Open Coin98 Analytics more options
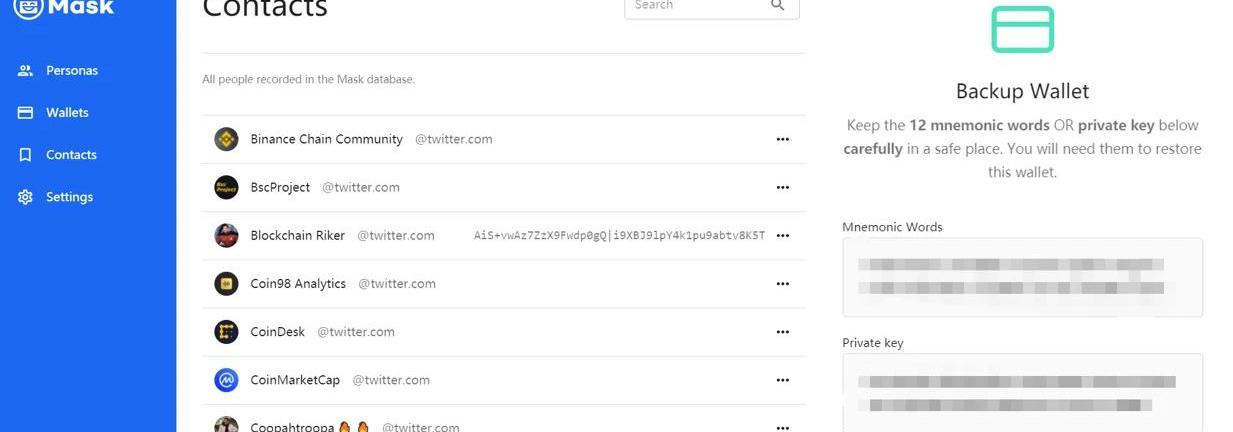The width and height of the screenshot is (1233, 432). 782,284
